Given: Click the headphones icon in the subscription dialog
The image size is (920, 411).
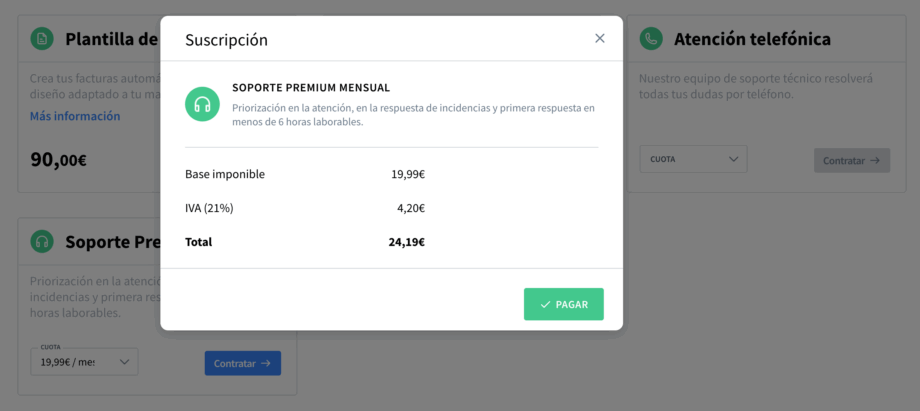Looking at the screenshot, I should click(x=202, y=104).
